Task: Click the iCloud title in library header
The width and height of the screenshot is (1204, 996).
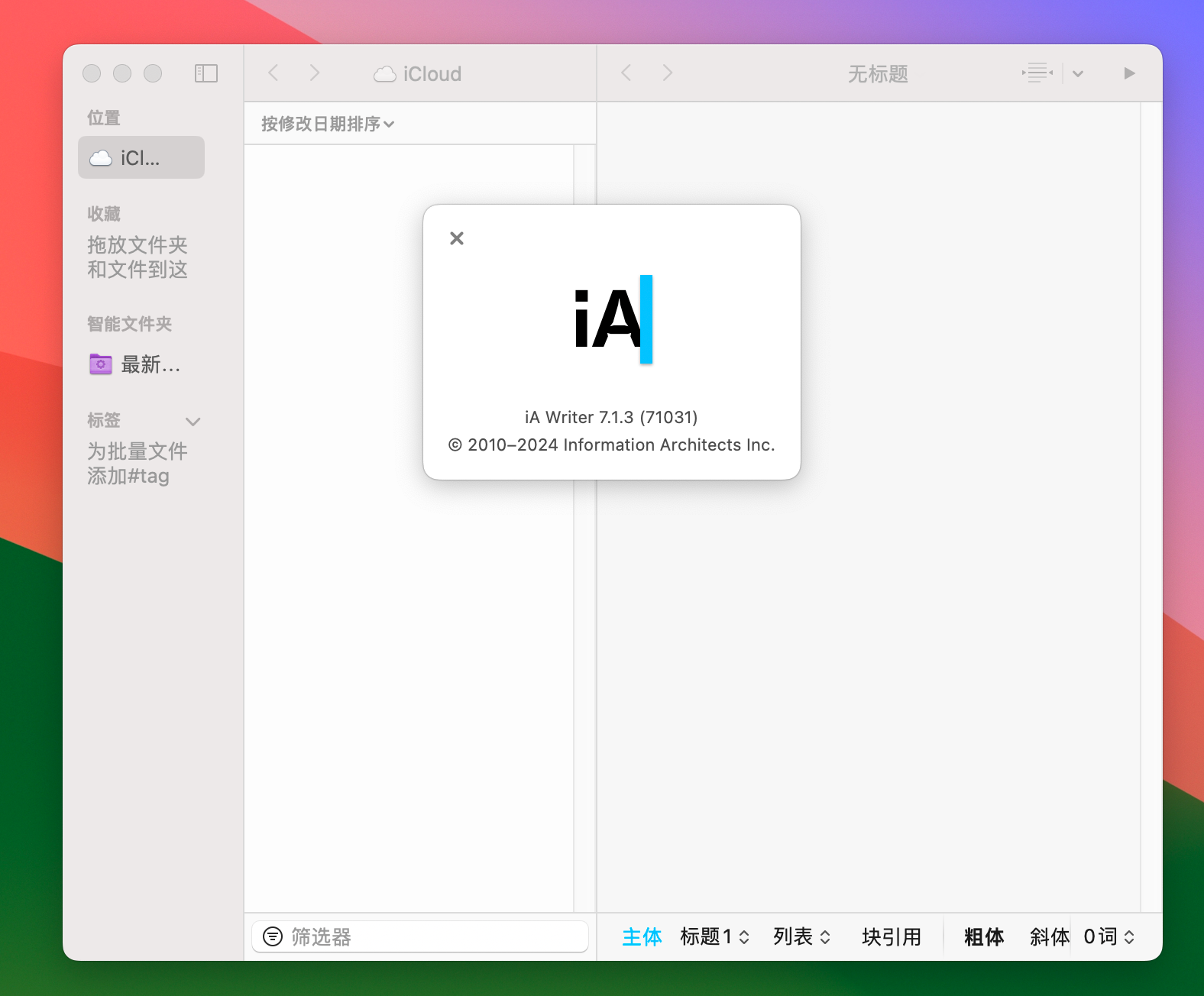Action: coord(418,74)
